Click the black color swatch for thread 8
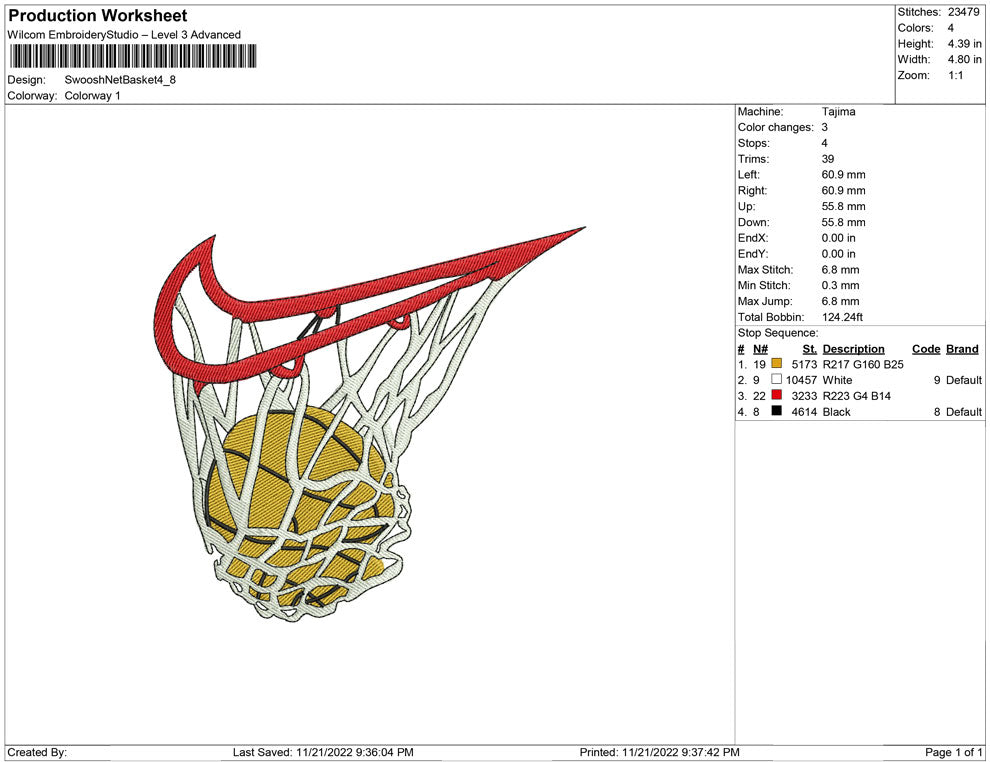The image size is (990, 762). (777, 411)
